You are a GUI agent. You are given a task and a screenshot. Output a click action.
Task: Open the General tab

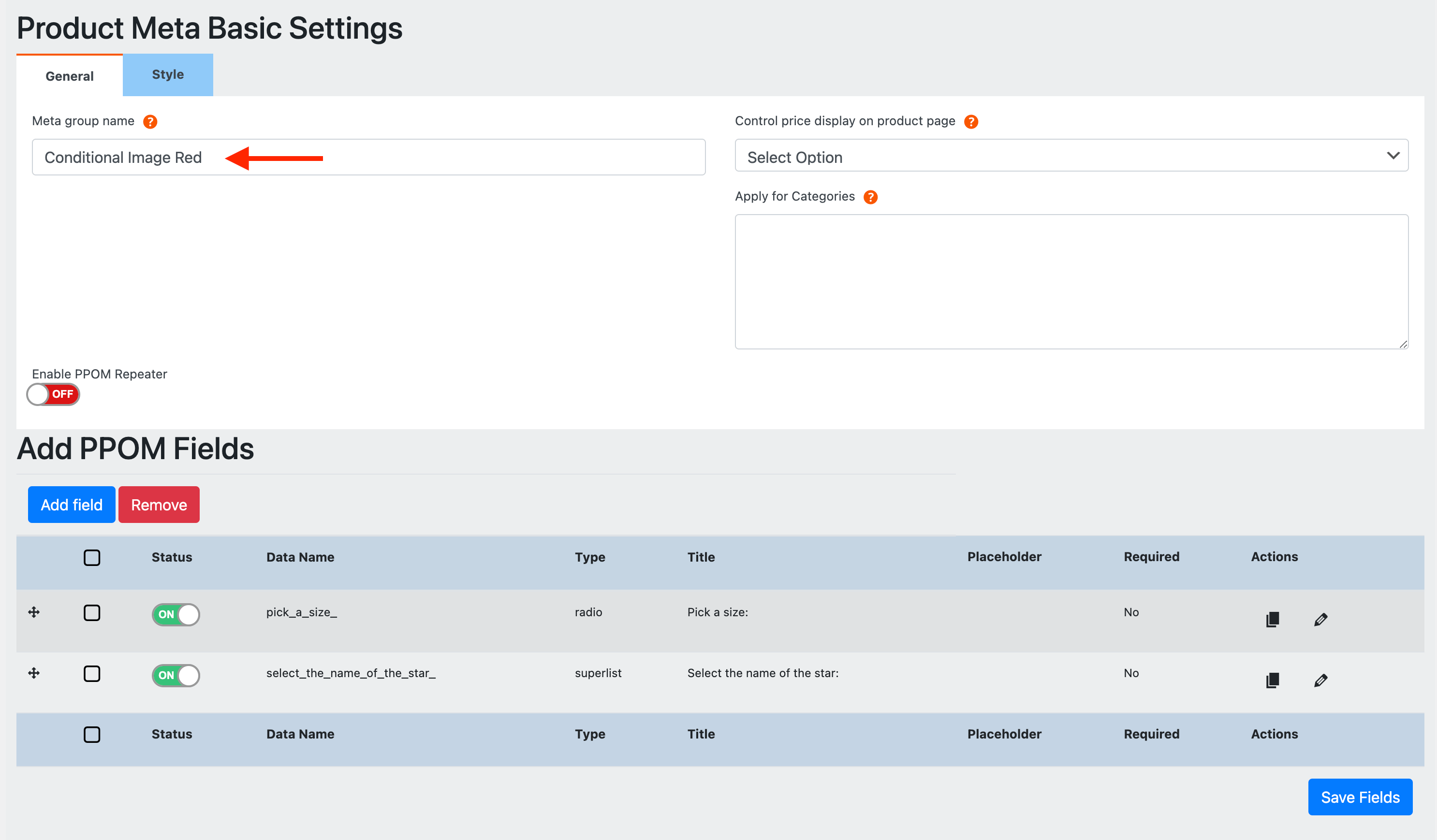(70, 76)
